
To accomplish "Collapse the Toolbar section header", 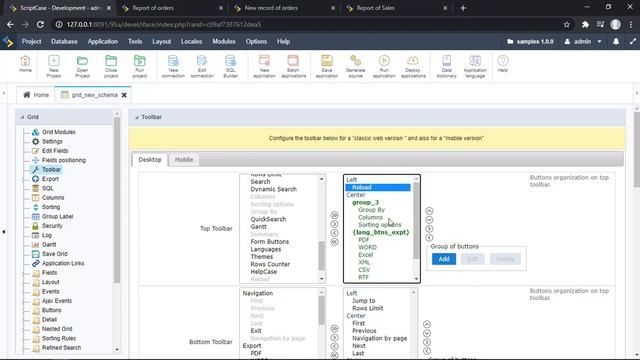I will click(x=137, y=117).
